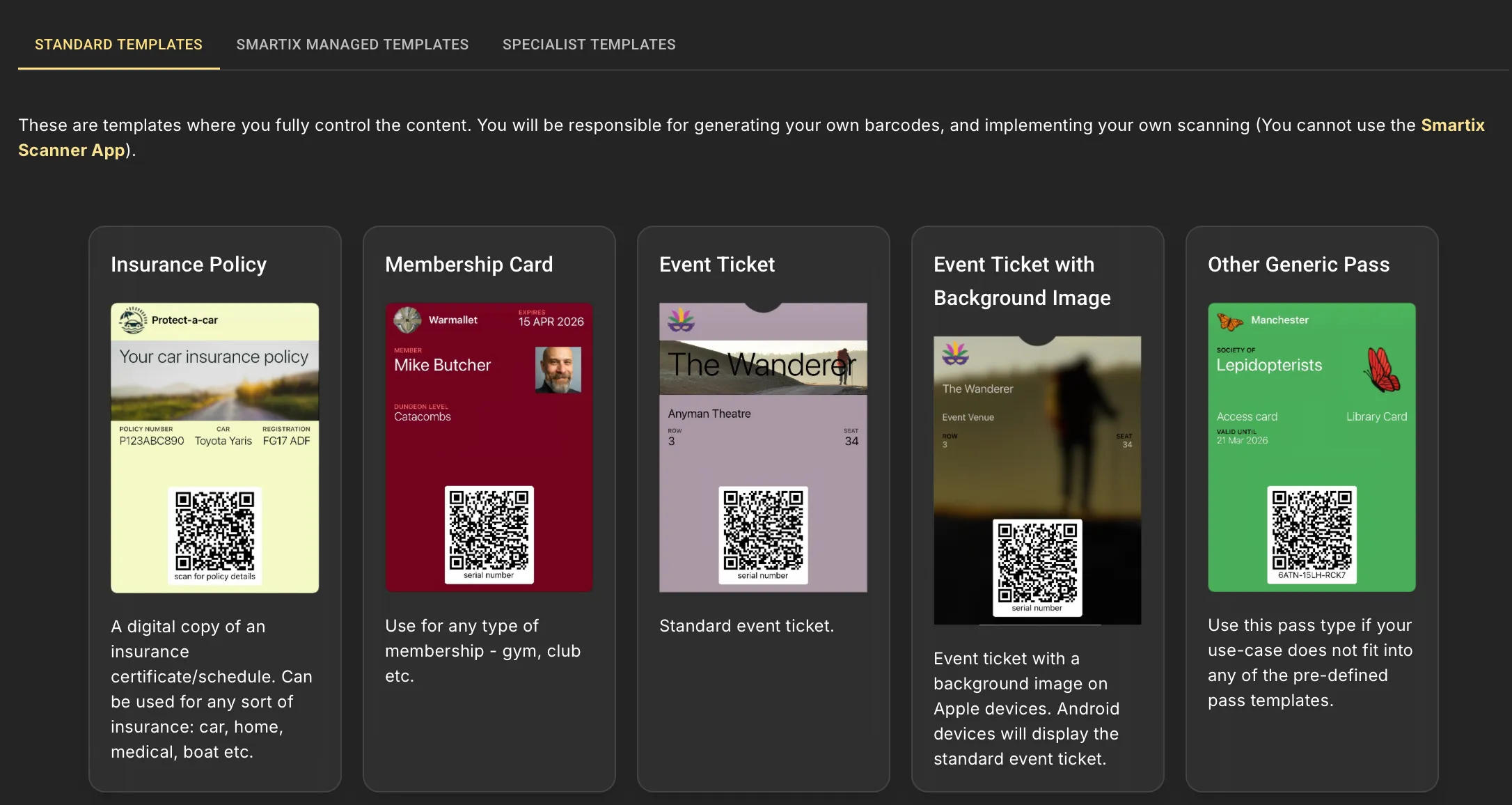Click Mike Butcher's member photo

558,370
